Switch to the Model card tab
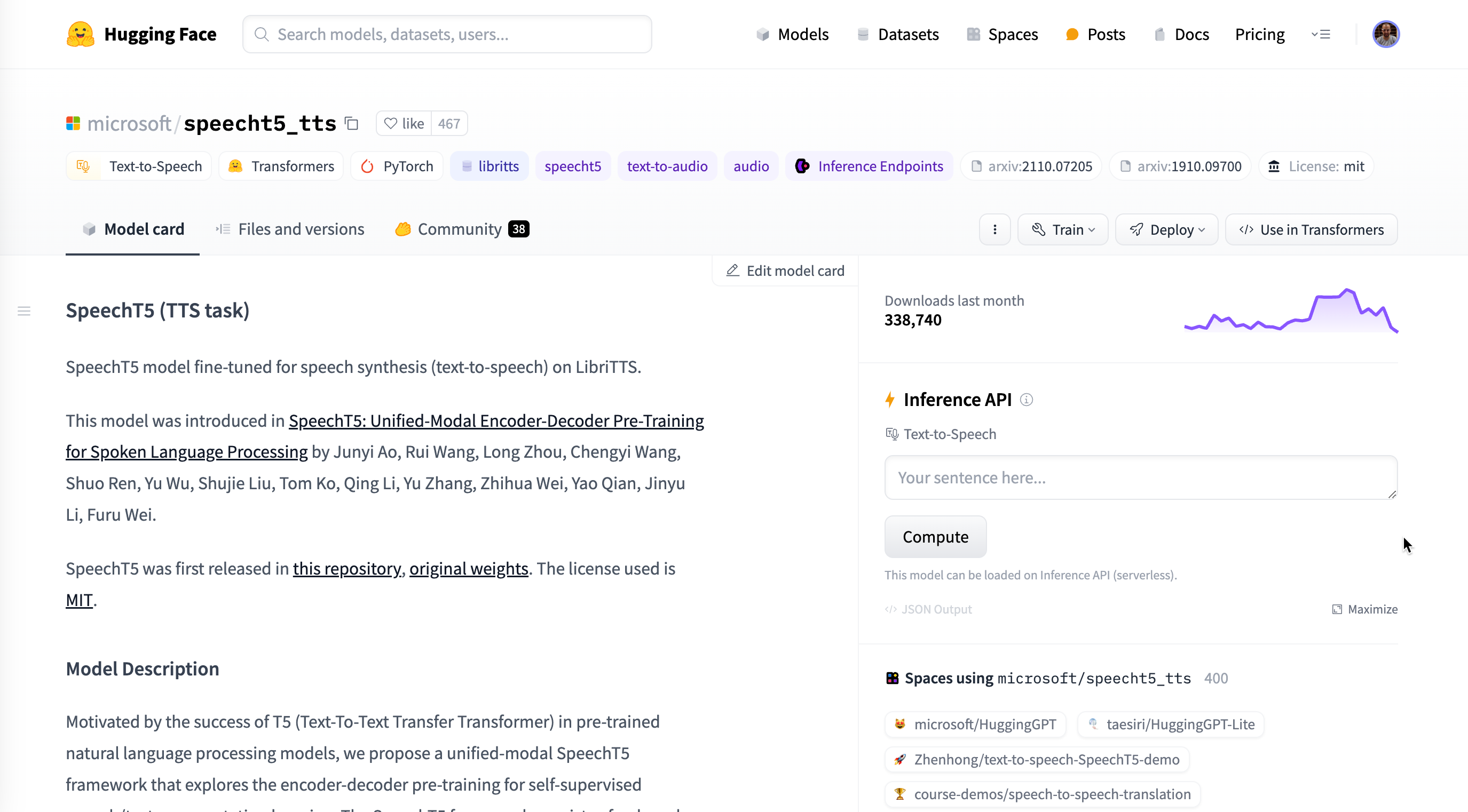The image size is (1468, 812). 133,229
